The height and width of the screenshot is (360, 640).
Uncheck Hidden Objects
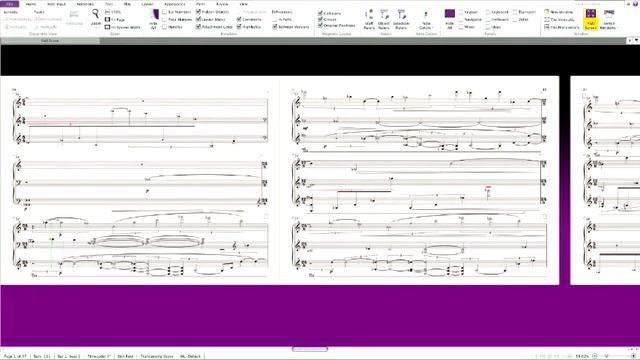[x=212, y=12]
